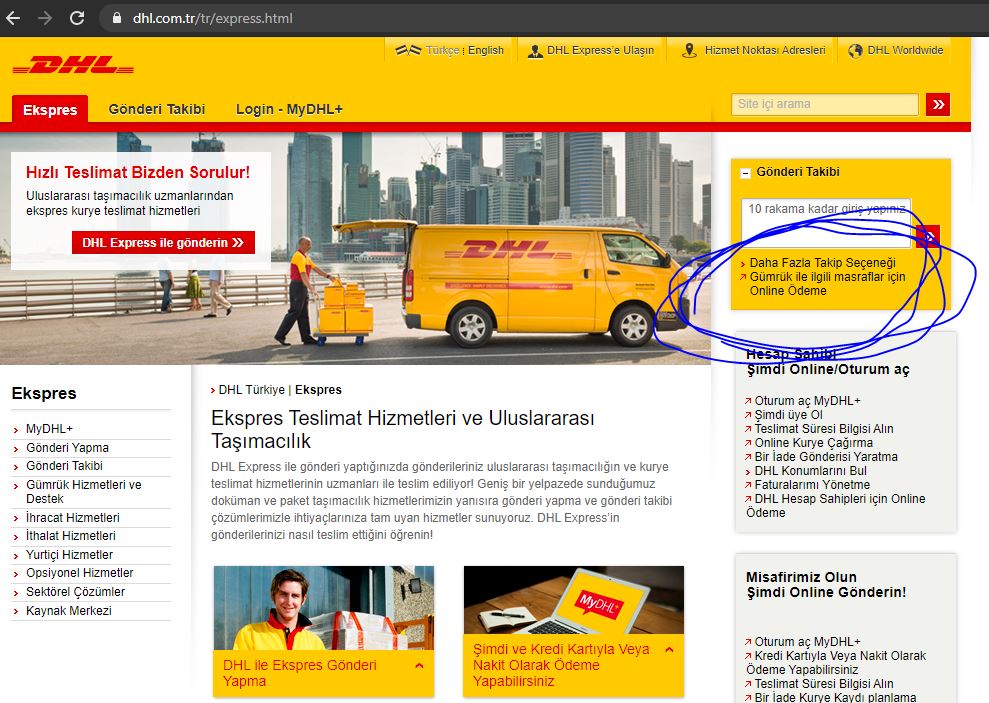Open Gümrük Hizmetleri ve Destek in sidebar
989x703 pixels.
coord(84,492)
